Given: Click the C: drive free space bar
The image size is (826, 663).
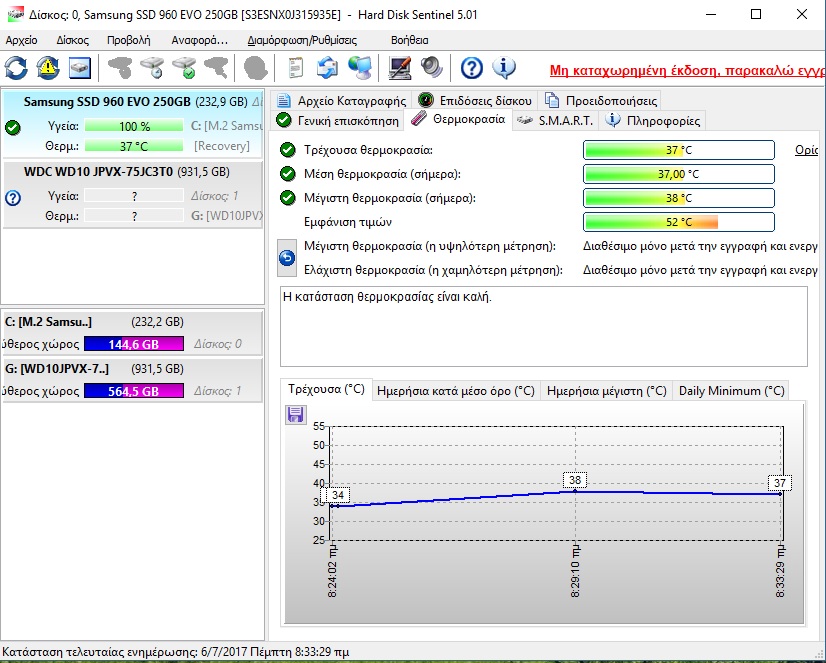Looking at the screenshot, I should click(x=134, y=344).
